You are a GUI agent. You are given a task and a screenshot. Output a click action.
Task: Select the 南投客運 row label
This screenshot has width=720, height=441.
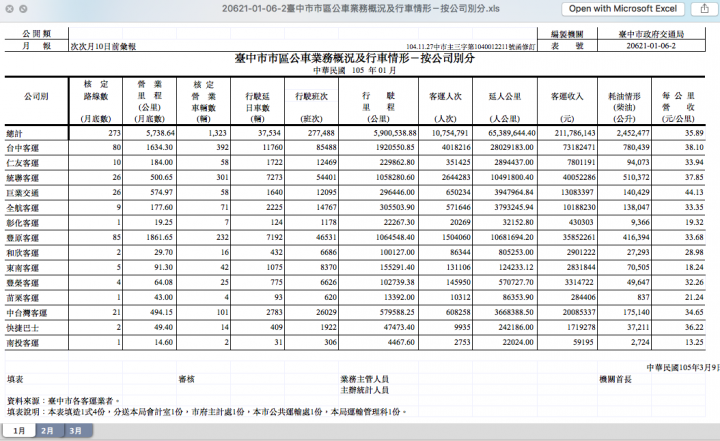tap(22, 343)
